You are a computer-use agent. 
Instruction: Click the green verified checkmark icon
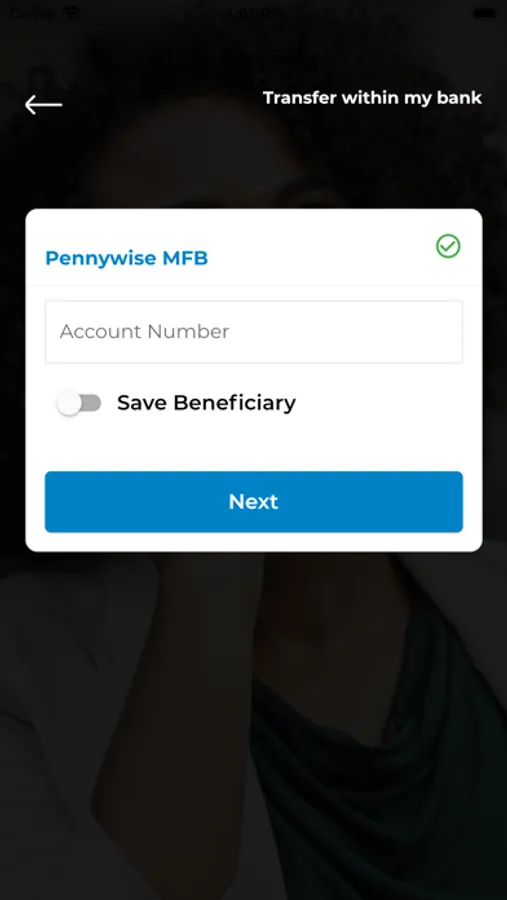tap(448, 246)
